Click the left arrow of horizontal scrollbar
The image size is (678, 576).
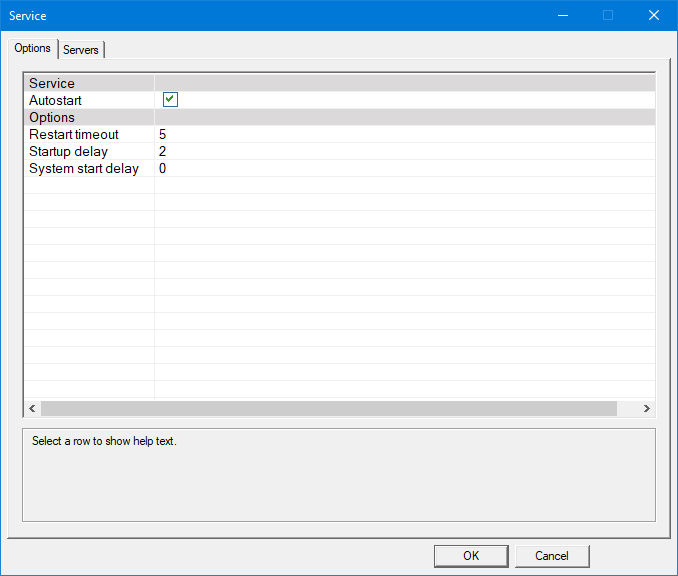[x=32, y=409]
